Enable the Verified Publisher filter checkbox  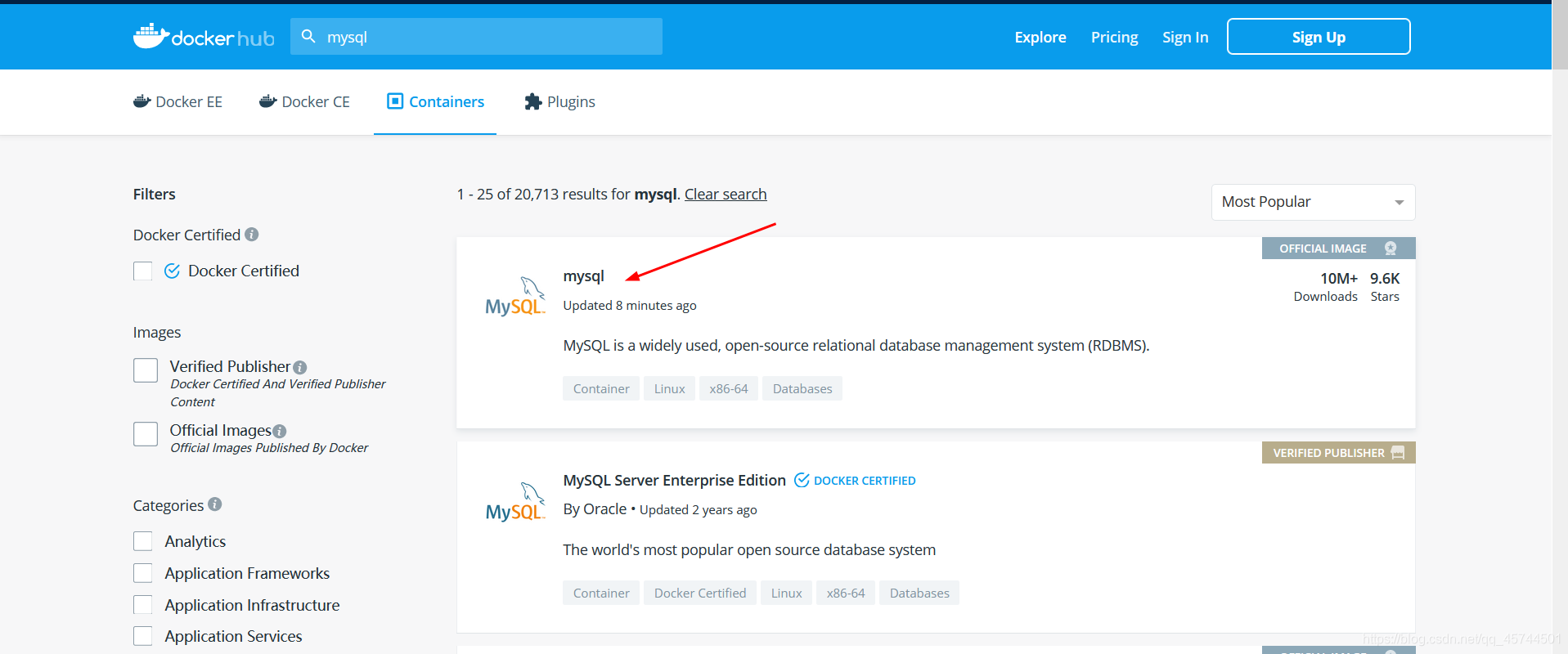[x=146, y=370]
